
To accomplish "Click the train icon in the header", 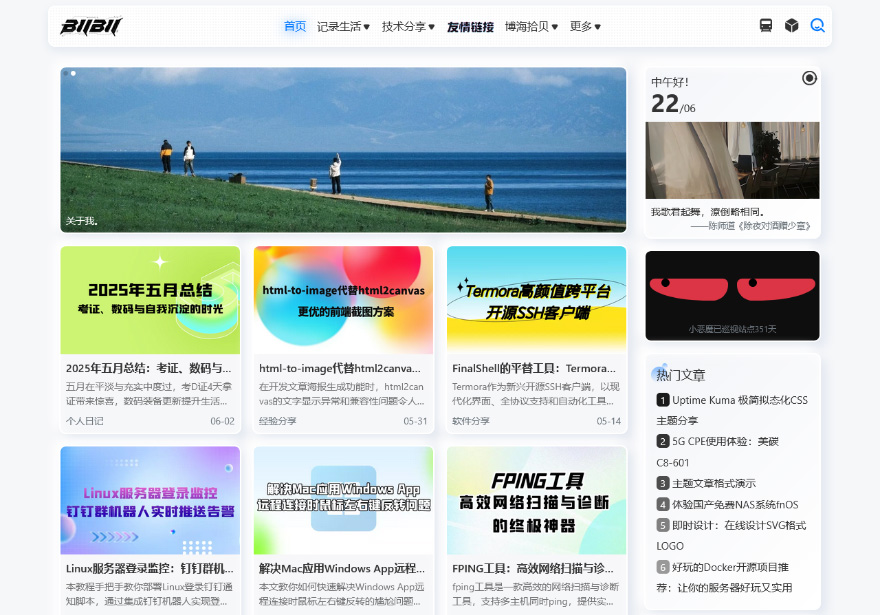I will 766,26.
